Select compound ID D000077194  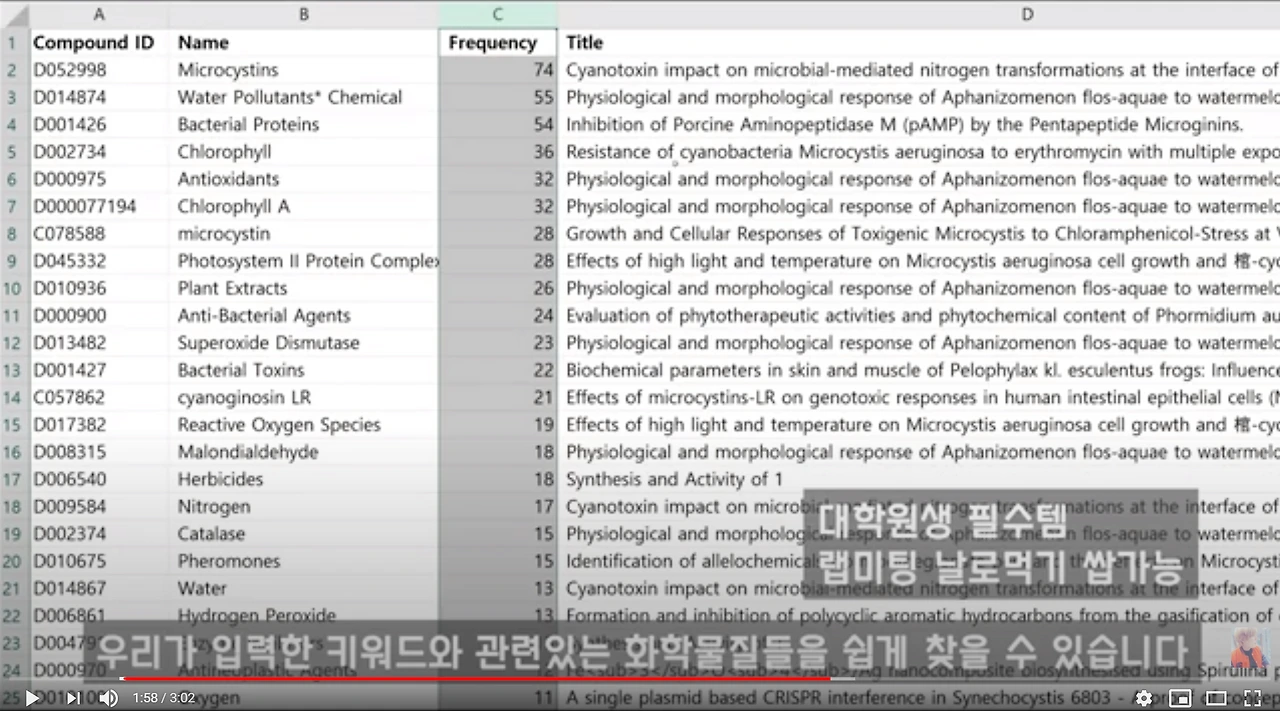[98, 206]
